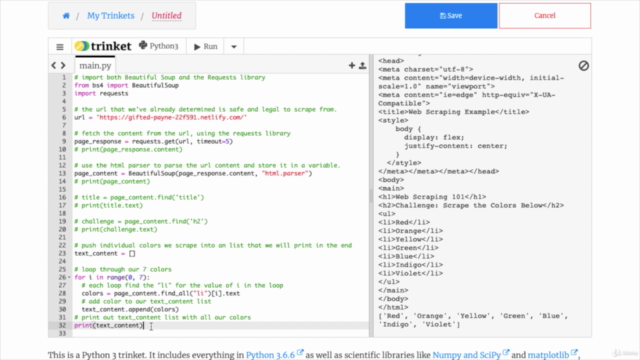Click the 'from bs4 import BeautifulSoup' line
Image resolution: width=640 pixels, height=360 pixels.
pyautogui.click(x=127, y=85)
